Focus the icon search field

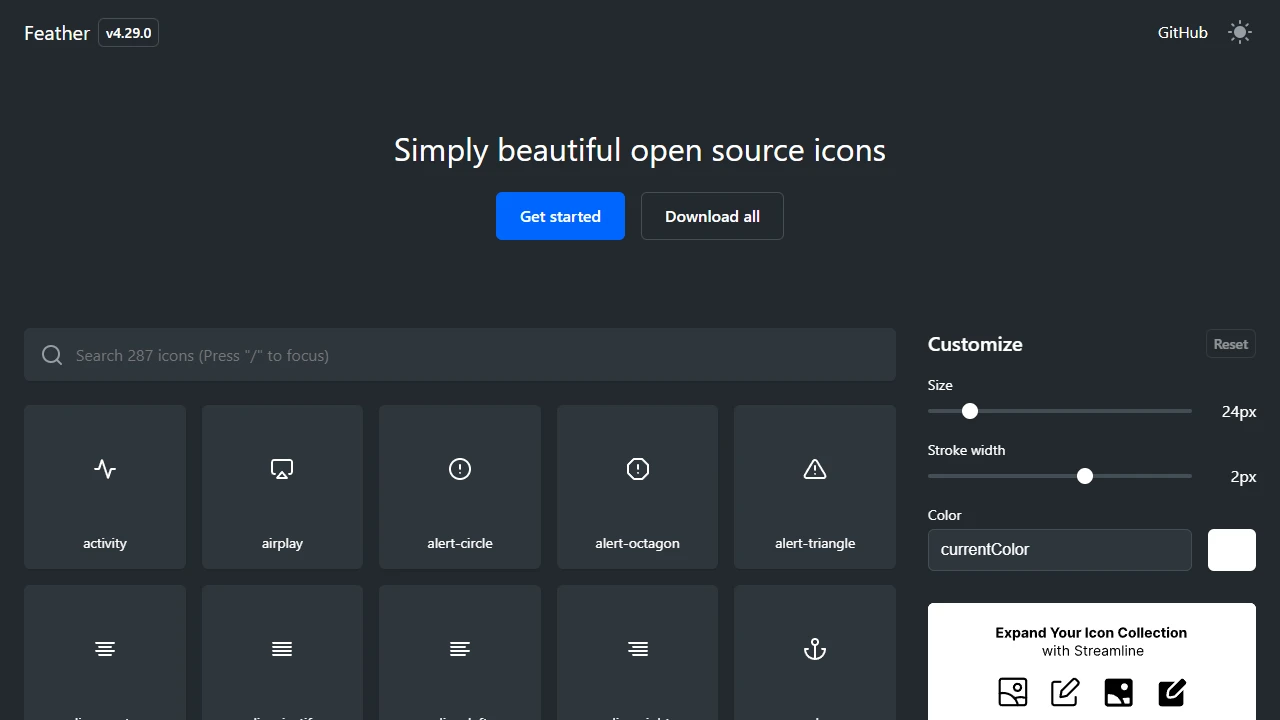click(459, 355)
